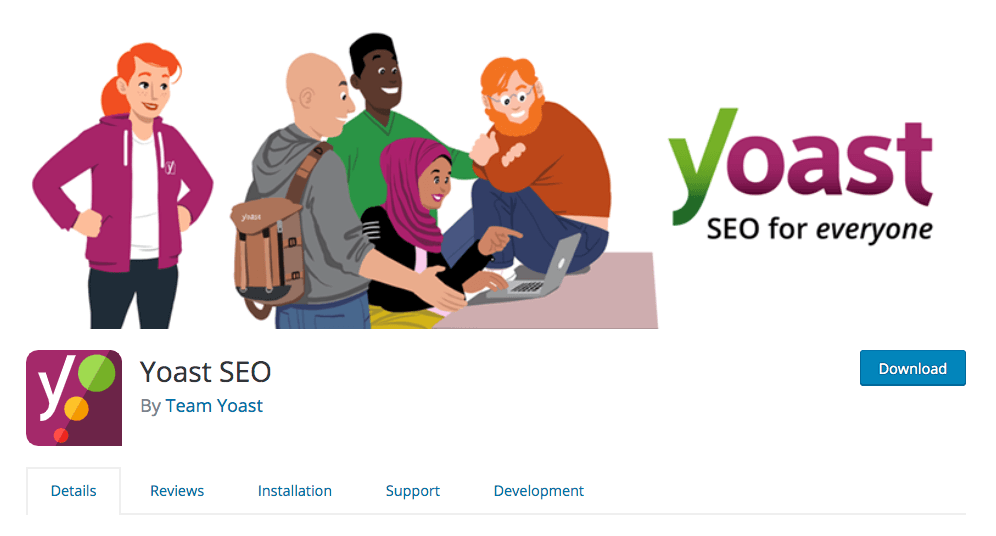Click the orange dot in the plugin icon
This screenshot has height=536, width=996.
tap(76, 408)
